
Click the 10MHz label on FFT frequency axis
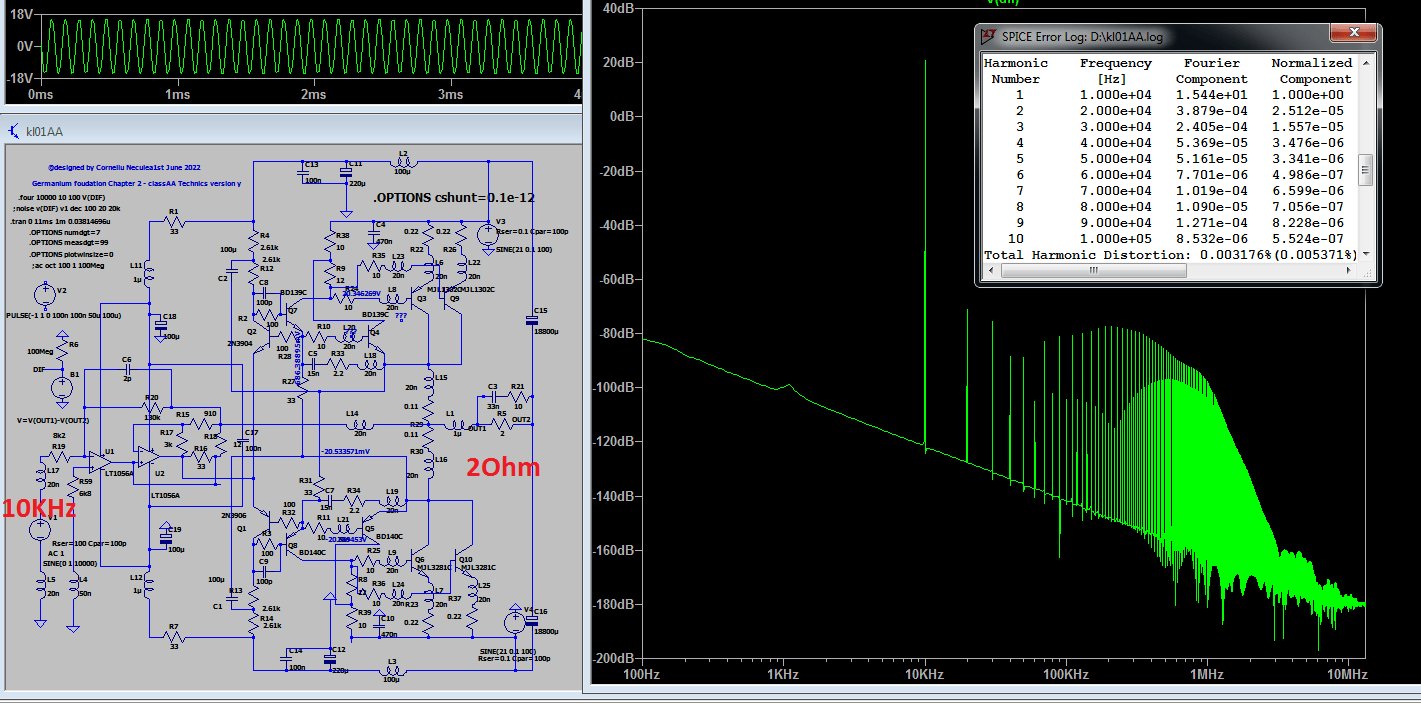pos(1347,675)
